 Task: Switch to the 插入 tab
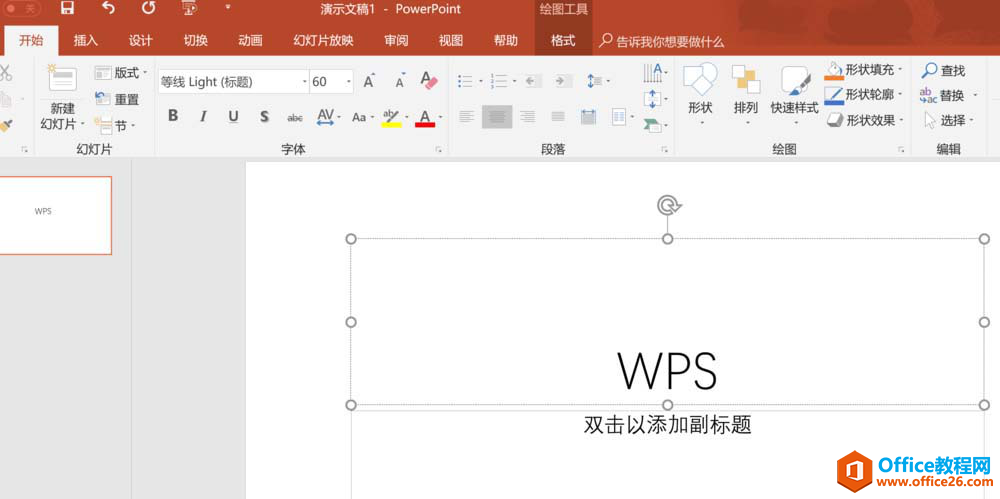coord(86,41)
